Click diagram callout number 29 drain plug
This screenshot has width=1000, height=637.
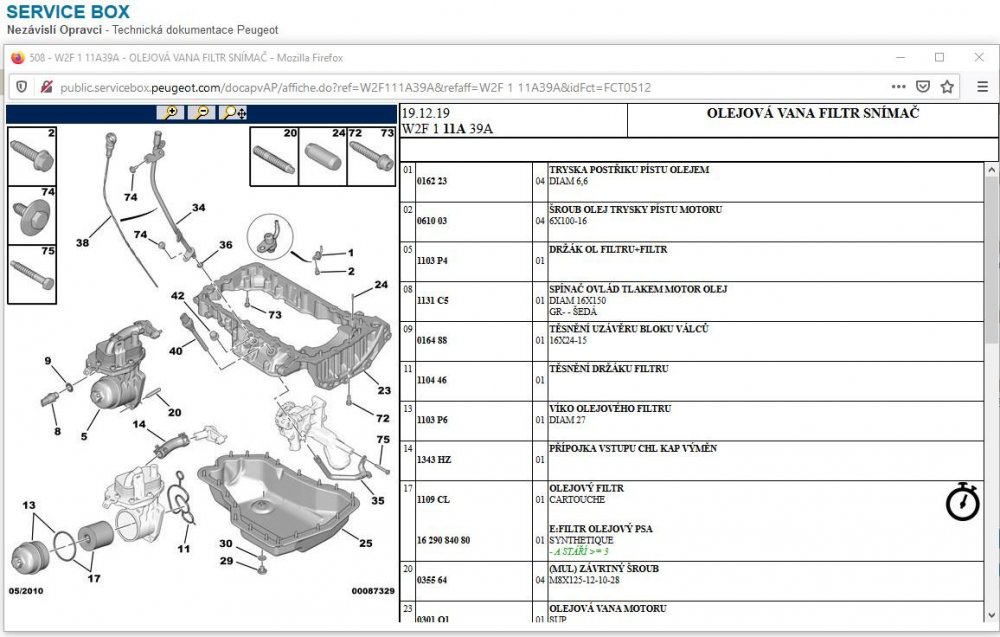tap(226, 560)
